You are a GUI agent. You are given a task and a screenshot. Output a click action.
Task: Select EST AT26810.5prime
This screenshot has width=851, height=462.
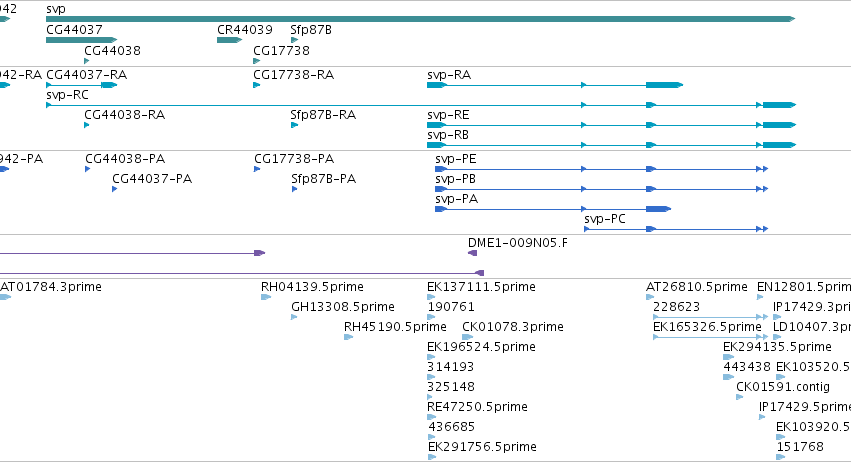click(697, 287)
